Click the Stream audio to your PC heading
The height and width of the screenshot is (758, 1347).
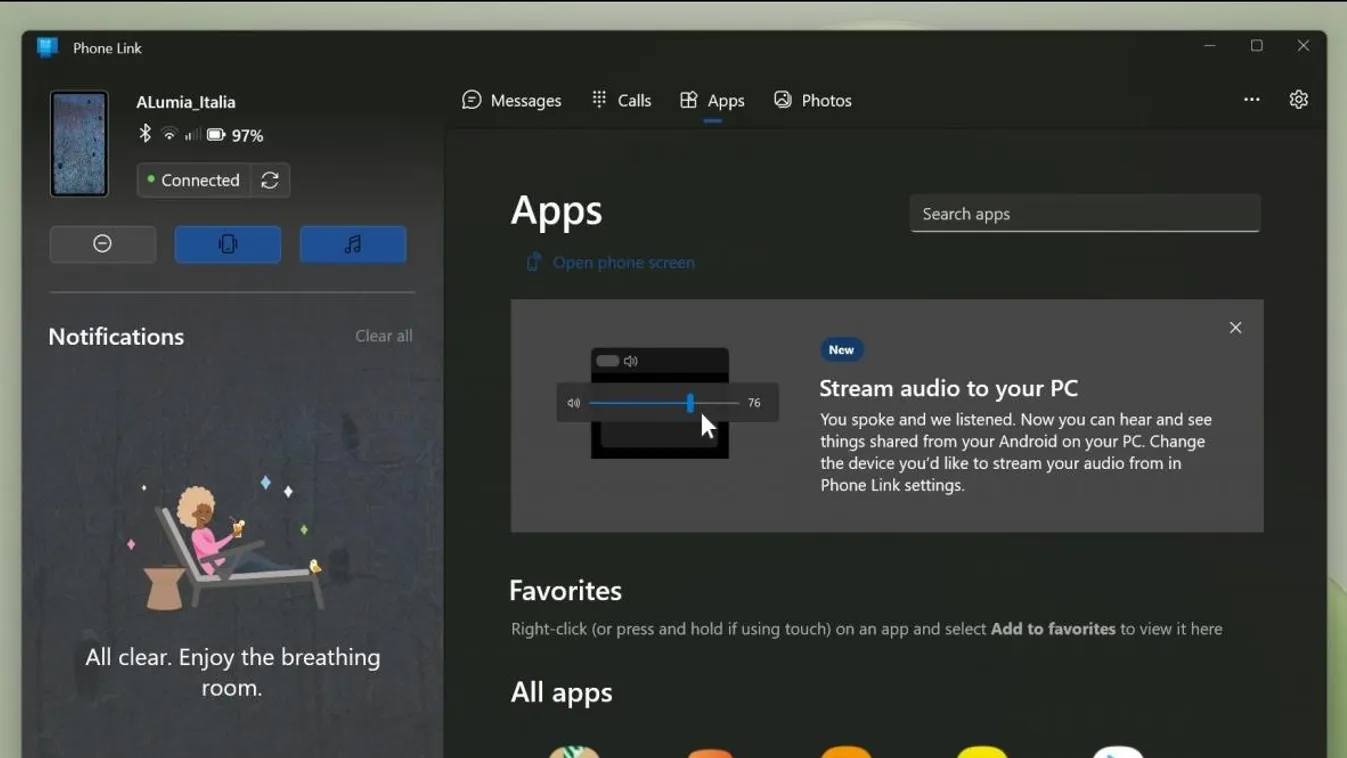[x=949, y=388]
